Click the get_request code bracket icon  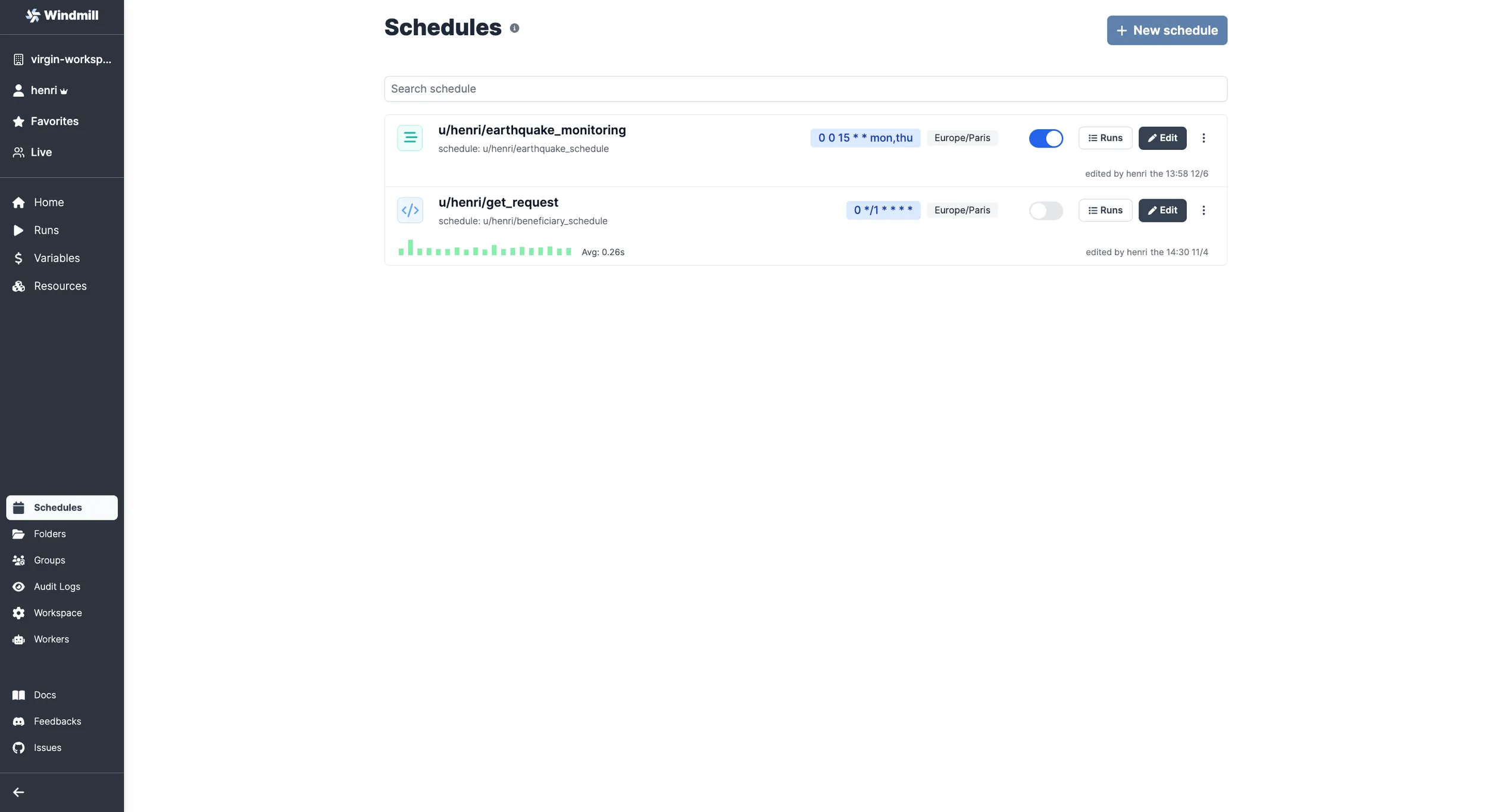(x=411, y=210)
